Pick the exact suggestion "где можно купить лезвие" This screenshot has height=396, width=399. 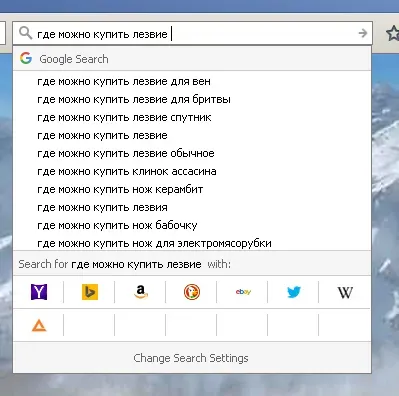point(192,135)
